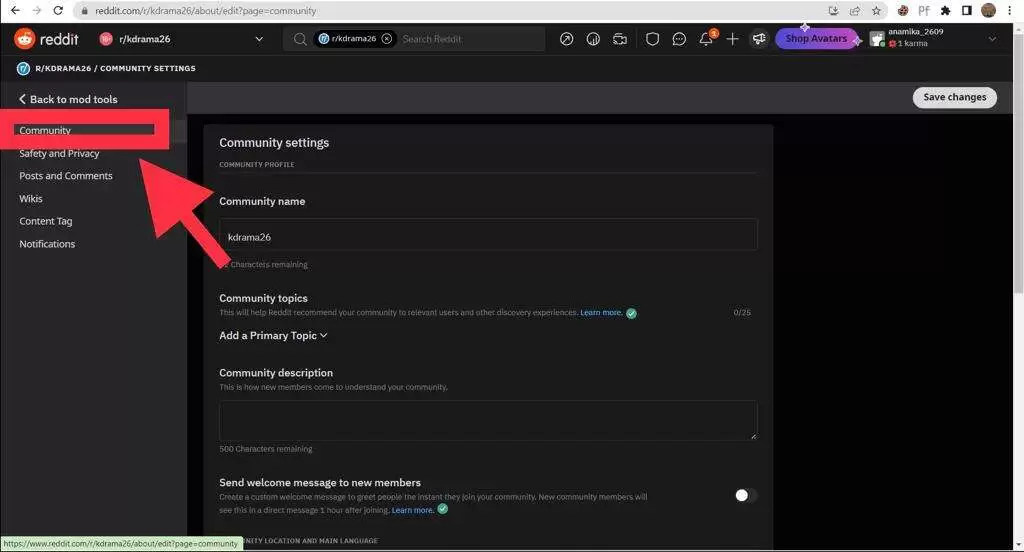Viewport: 1024px width, 552px height.
Task: Click browser back arrow
Action: pos(15,10)
